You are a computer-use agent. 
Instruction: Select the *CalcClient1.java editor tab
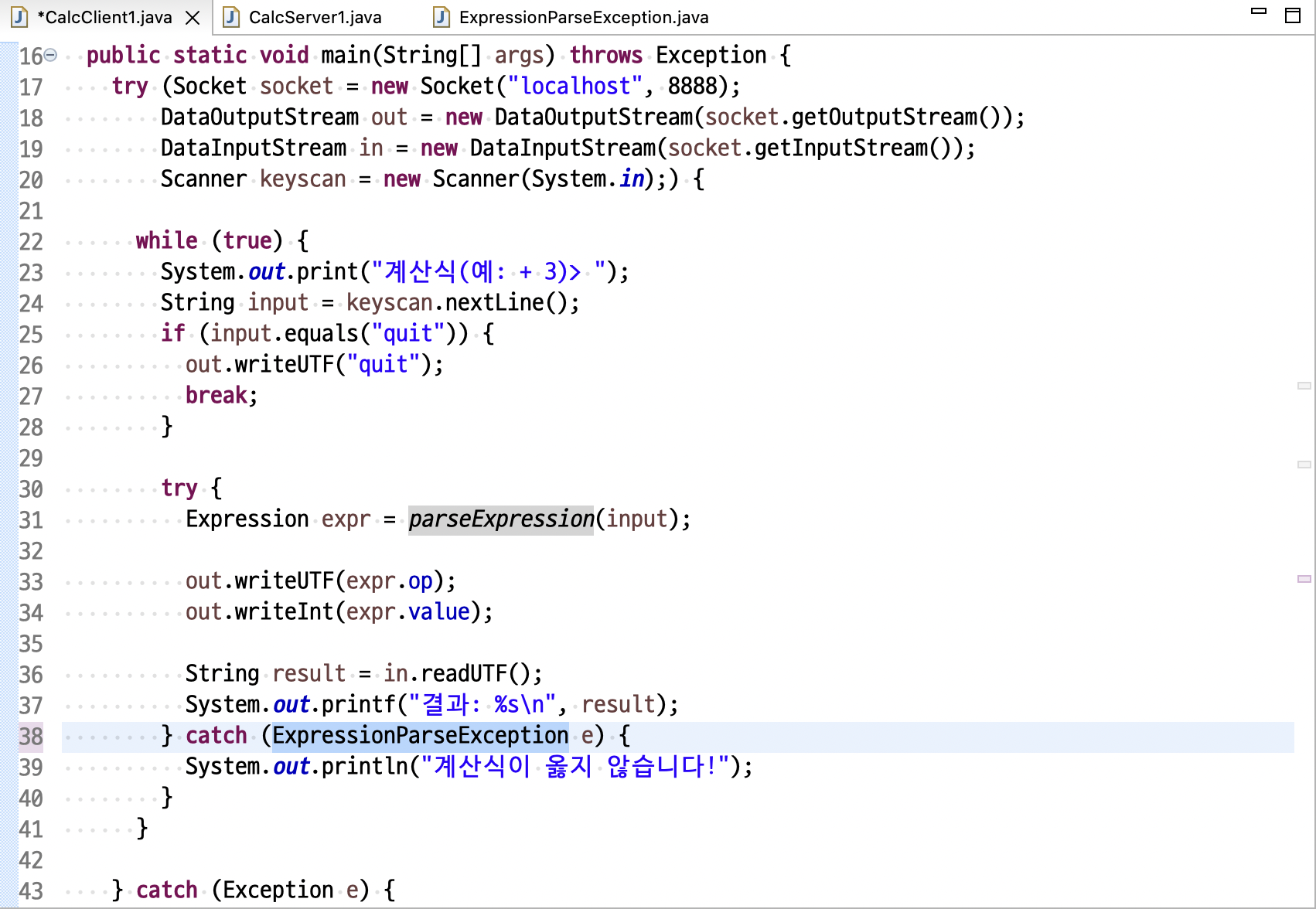pos(104,17)
